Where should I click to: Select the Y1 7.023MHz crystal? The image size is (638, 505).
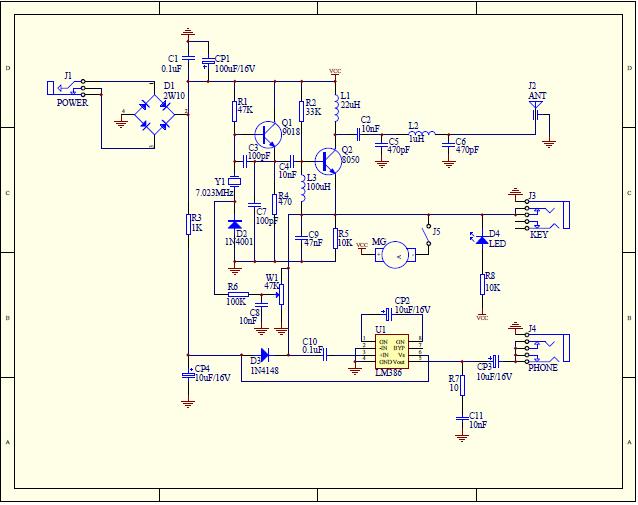coord(234,181)
